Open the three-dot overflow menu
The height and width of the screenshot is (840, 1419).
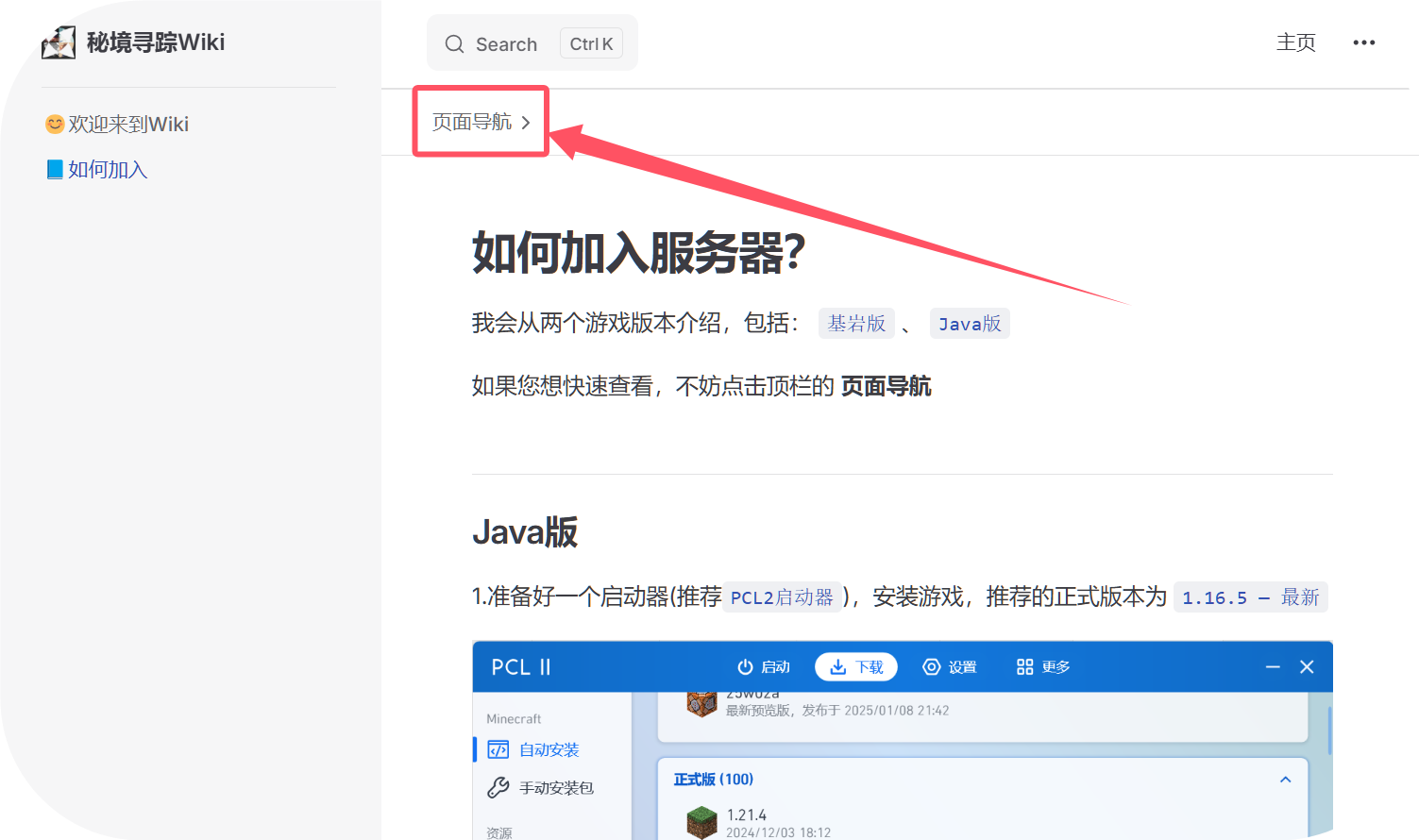pos(1363,42)
